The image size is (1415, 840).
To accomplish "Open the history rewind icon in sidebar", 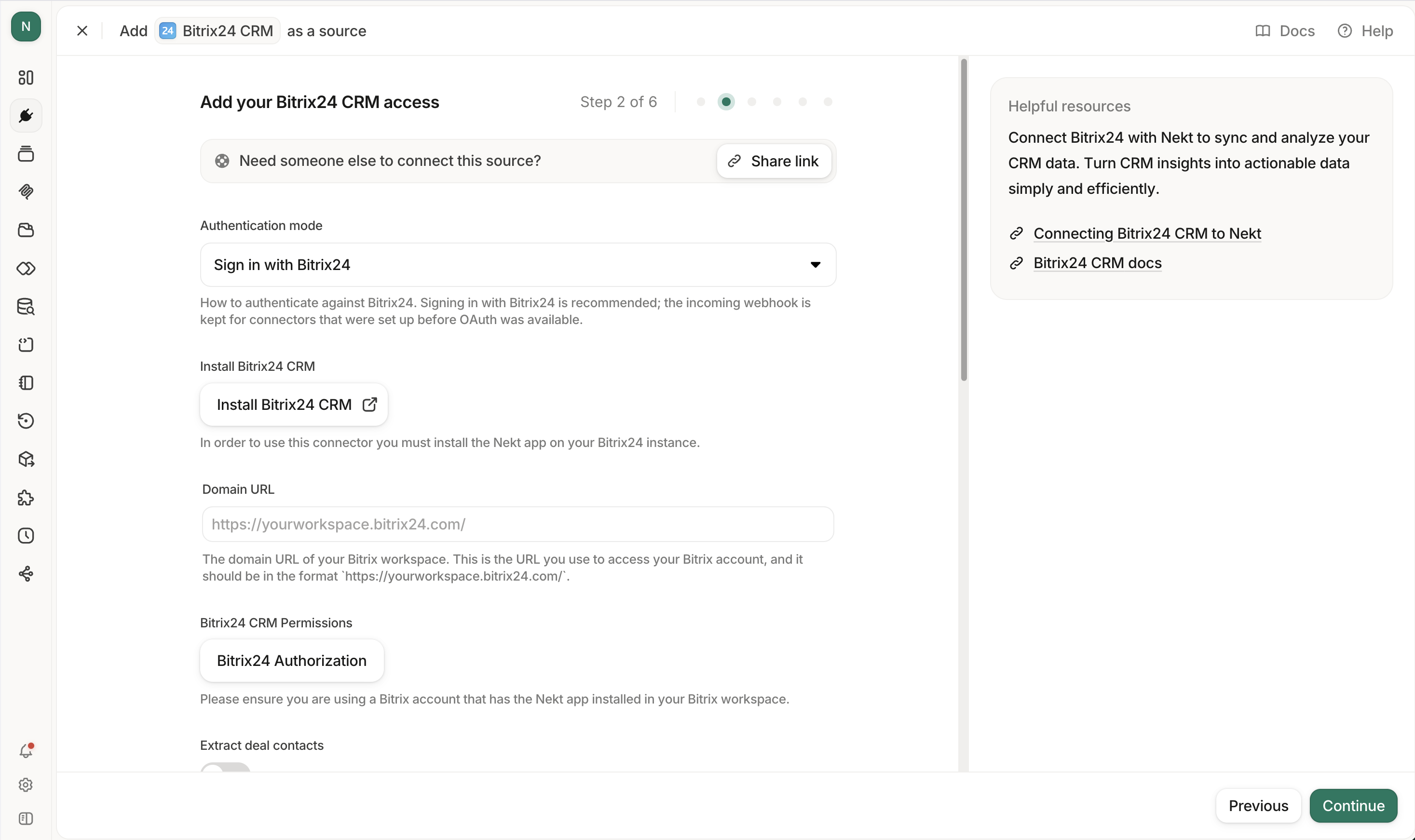I will click(x=26, y=420).
